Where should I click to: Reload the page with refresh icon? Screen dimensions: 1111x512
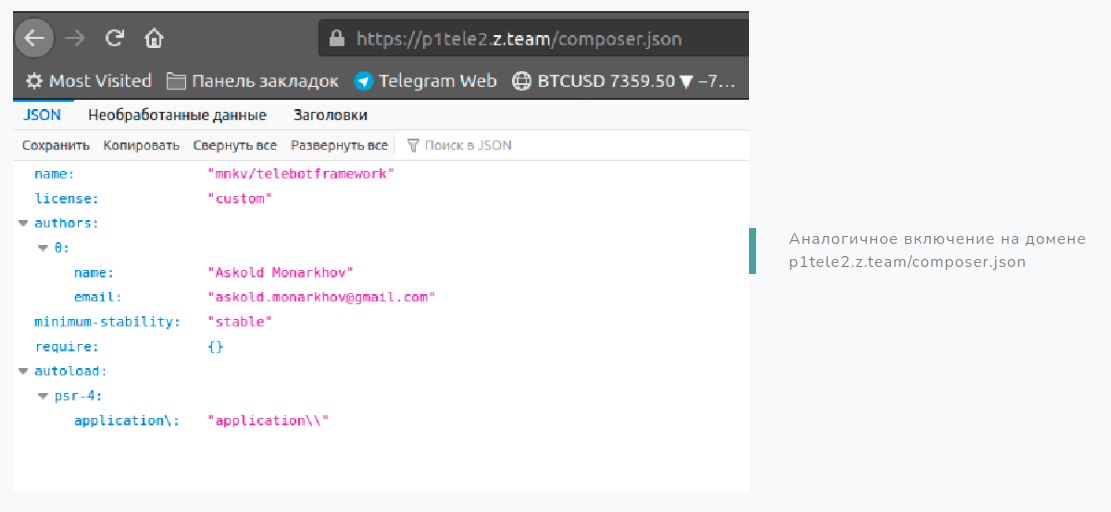[114, 38]
